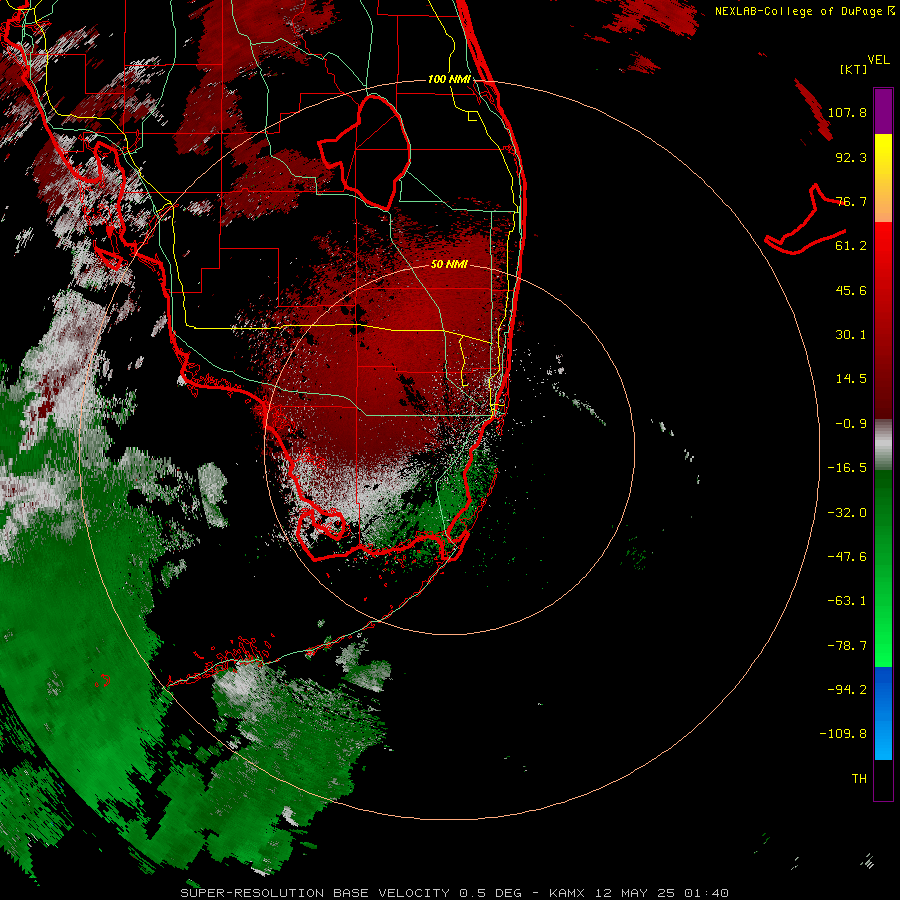This screenshot has width=900, height=900.
Task: Click the gray near-zero color bar segment
Action: pos(883,445)
